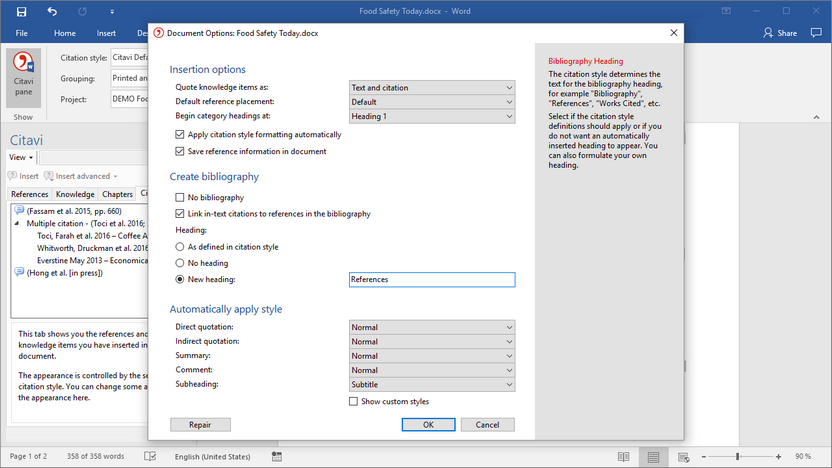Switch to Read Mode view icon

623,457
